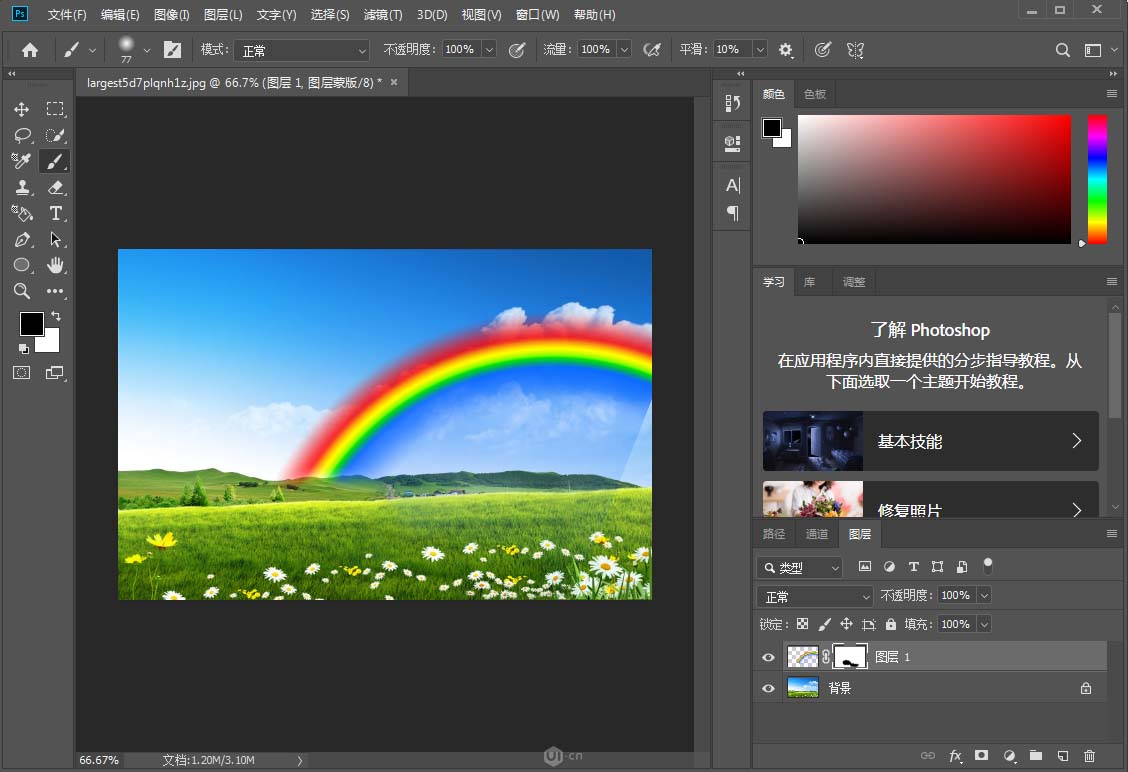Viewport: 1128px width, 772px height.
Task: Select the Horizontal Type tool
Action: click(x=55, y=213)
